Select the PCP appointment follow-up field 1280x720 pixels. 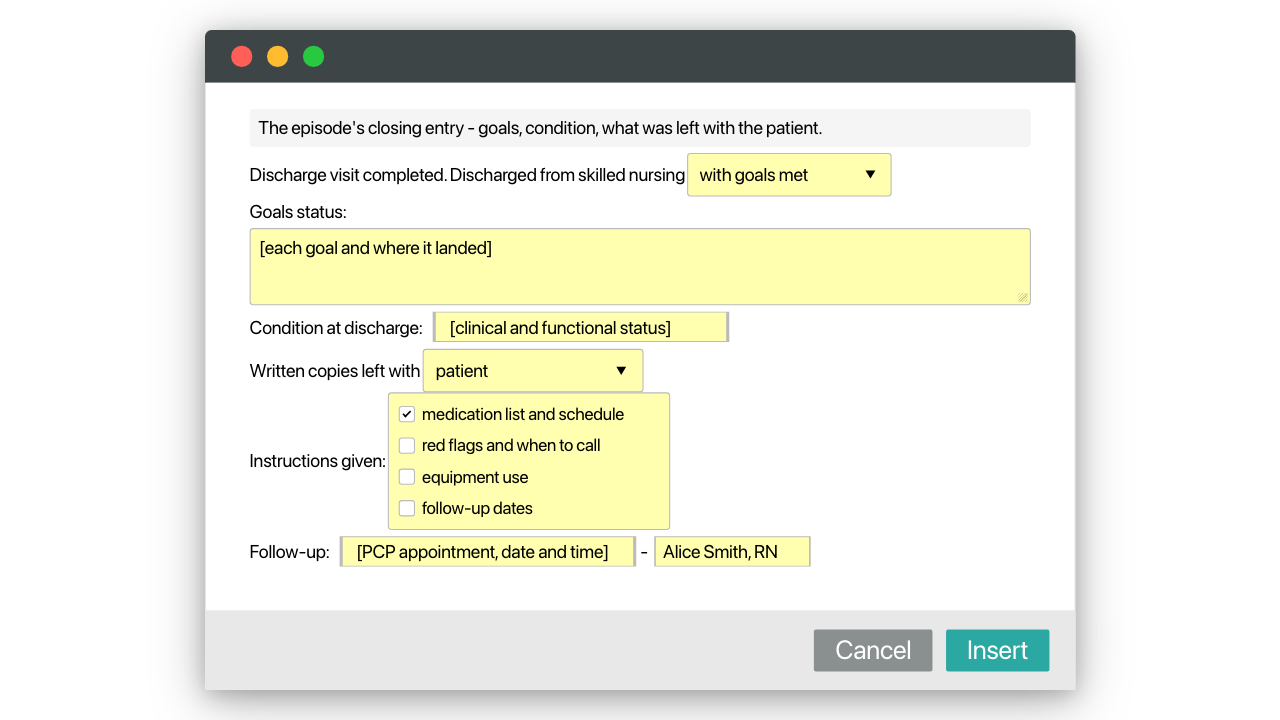click(x=488, y=552)
